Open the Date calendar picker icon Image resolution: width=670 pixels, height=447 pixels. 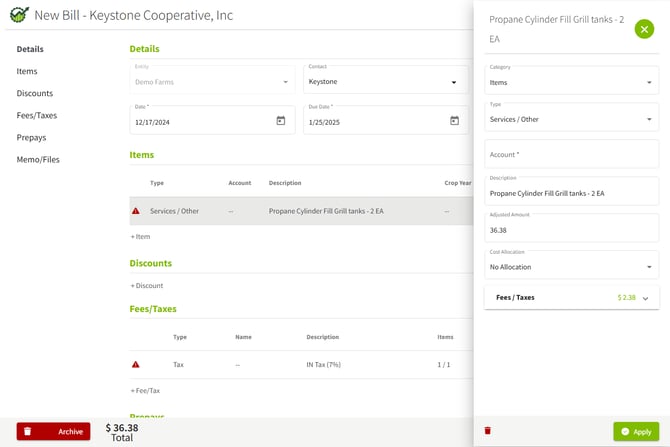[x=281, y=121]
